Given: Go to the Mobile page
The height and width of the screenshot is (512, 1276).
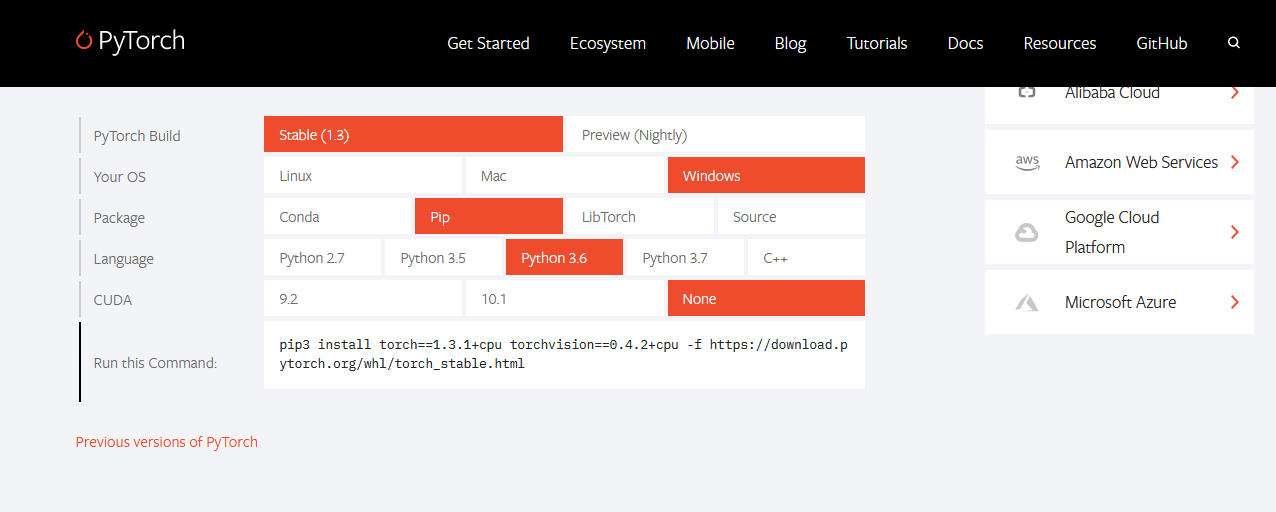Looking at the screenshot, I should pyautogui.click(x=710, y=43).
